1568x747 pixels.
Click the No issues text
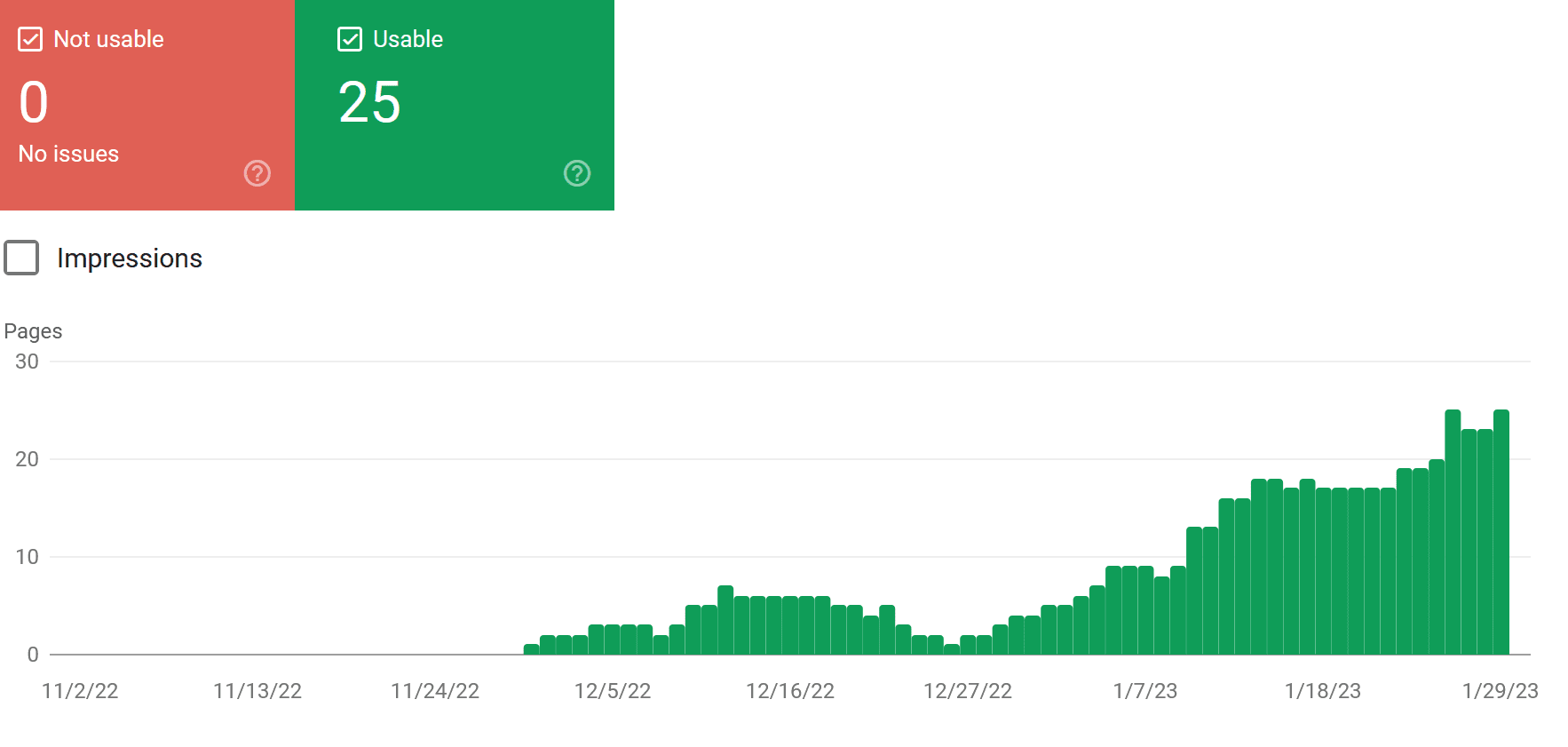click(x=68, y=154)
